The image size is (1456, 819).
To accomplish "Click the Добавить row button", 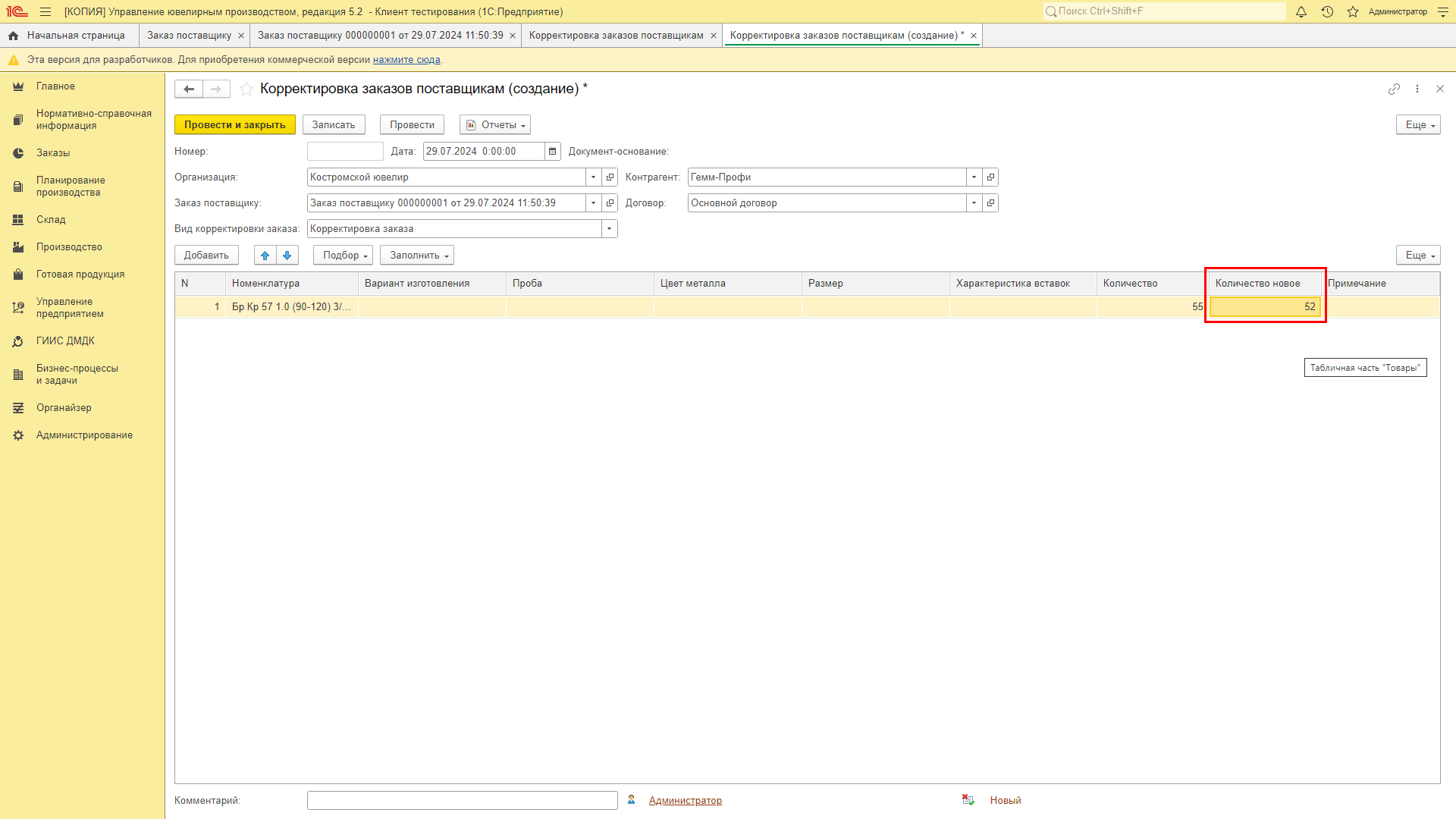I will (206, 255).
